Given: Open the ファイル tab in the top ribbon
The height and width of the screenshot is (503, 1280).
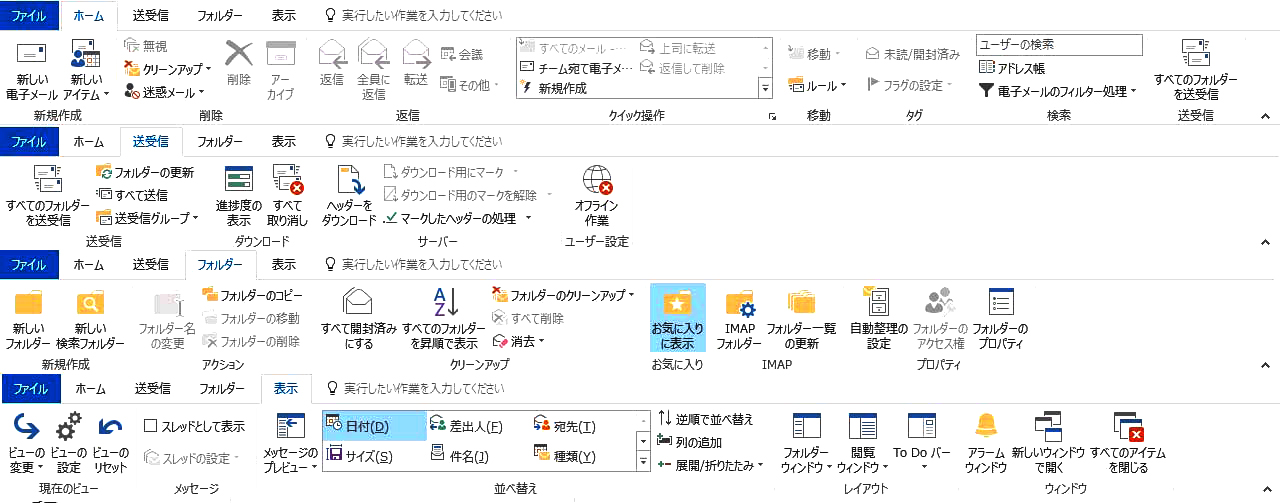Looking at the screenshot, I should 29,16.
